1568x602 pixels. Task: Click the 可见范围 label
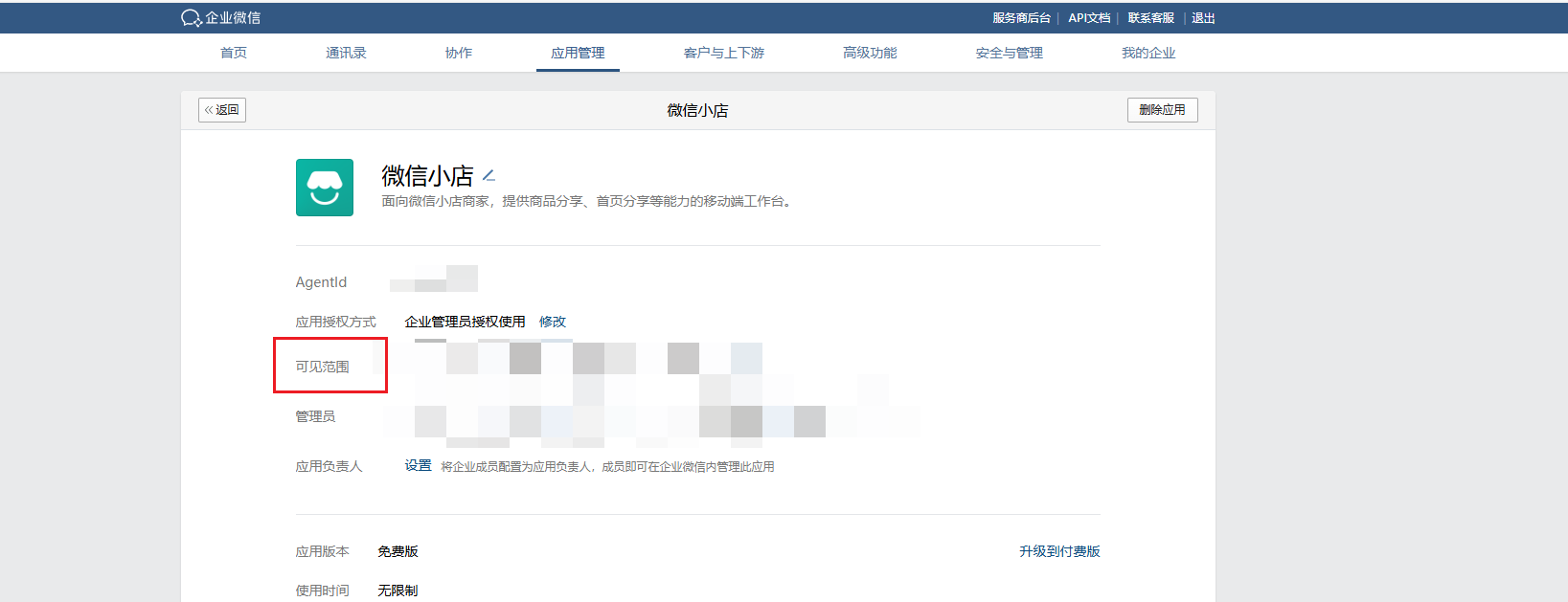pyautogui.click(x=322, y=367)
